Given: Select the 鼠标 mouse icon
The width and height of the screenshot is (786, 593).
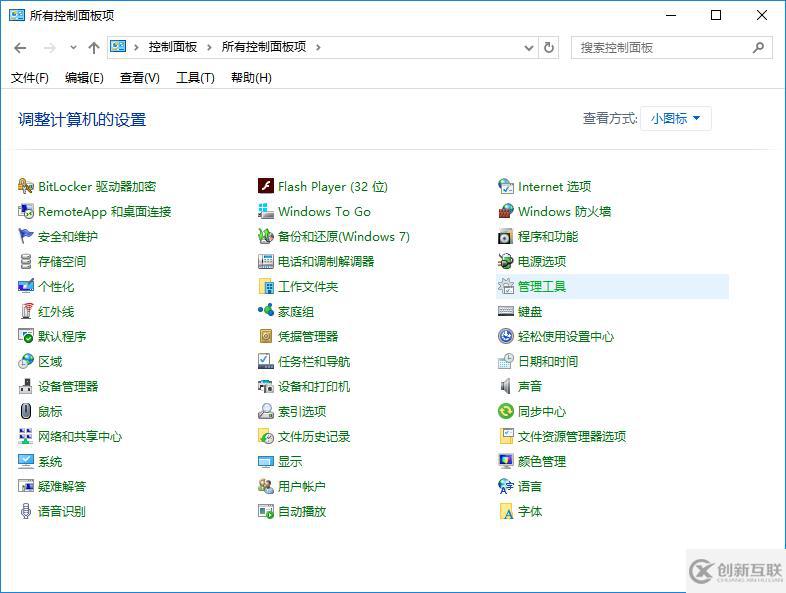Looking at the screenshot, I should coord(26,412).
